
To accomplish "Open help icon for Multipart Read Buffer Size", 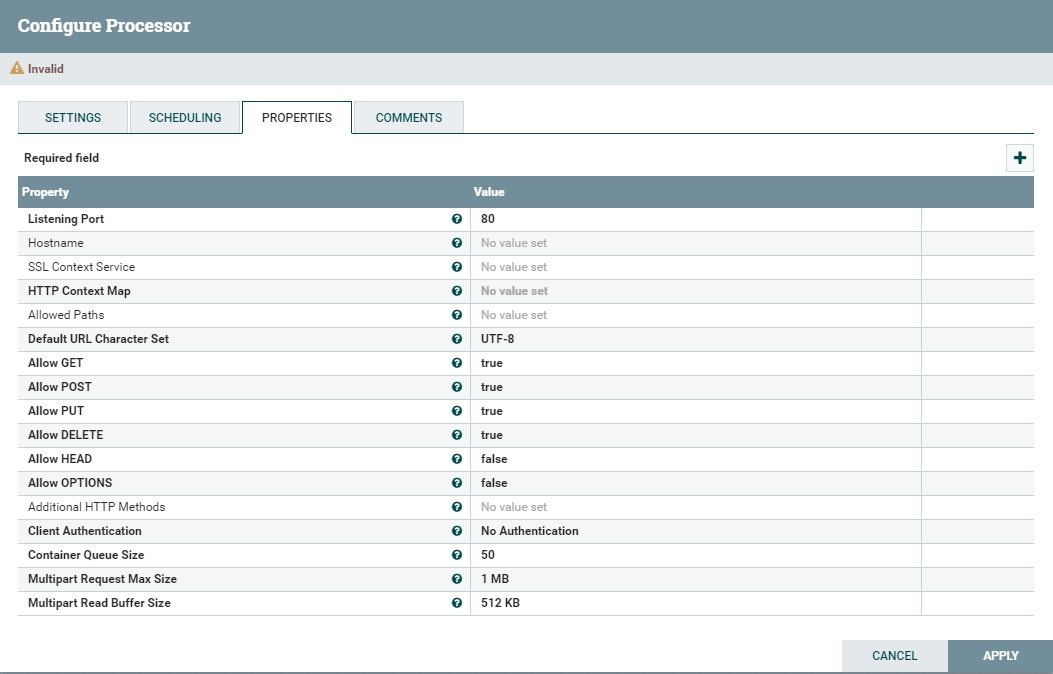I will (457, 603).
